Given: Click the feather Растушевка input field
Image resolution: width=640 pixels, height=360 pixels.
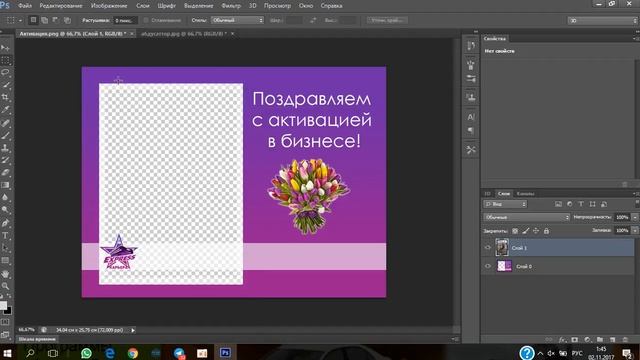Looking at the screenshot, I should tap(125, 20).
